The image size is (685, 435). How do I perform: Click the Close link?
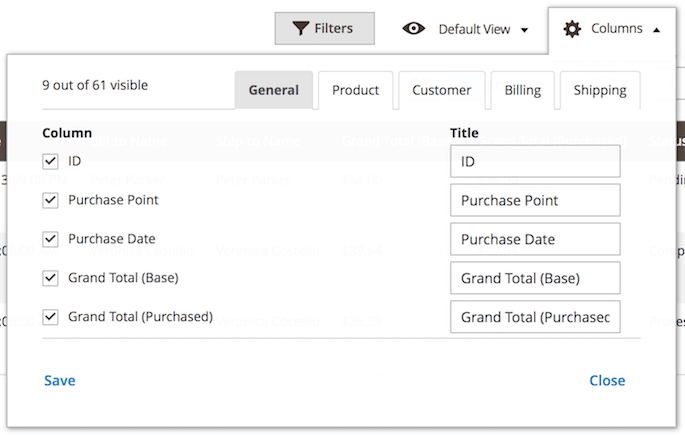[x=607, y=380]
